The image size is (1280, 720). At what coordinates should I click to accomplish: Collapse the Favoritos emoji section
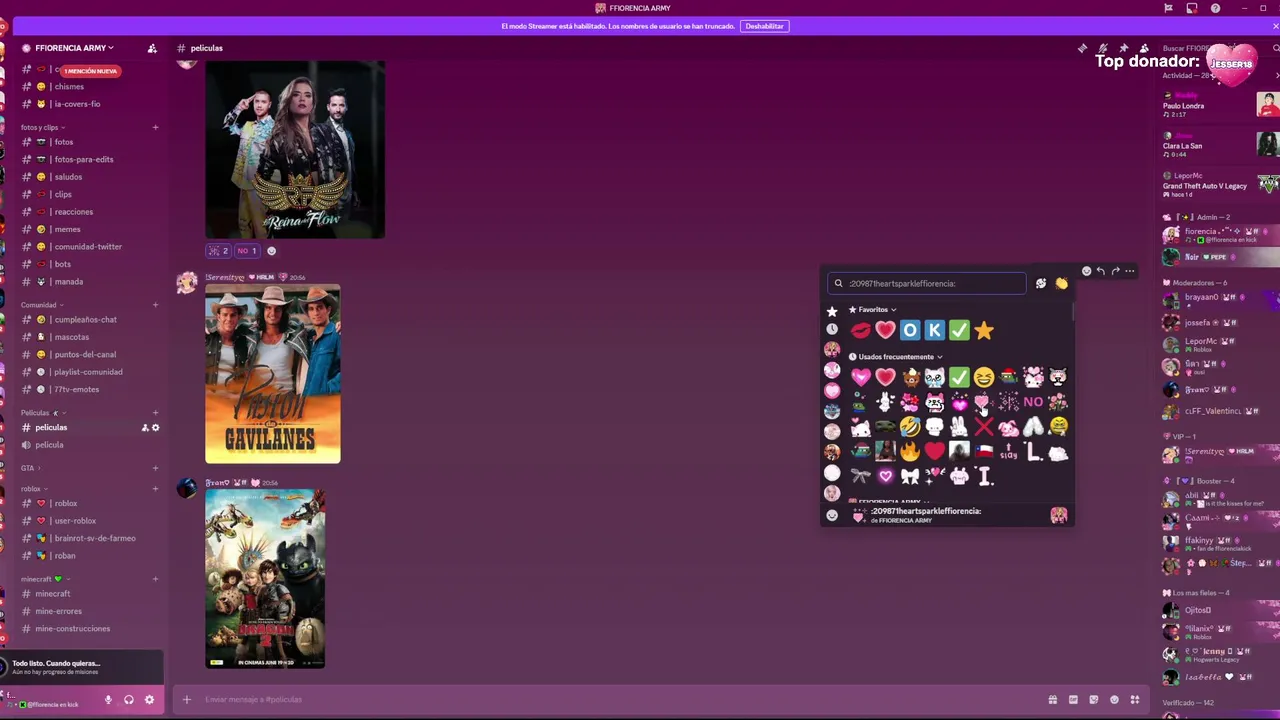pos(872,310)
